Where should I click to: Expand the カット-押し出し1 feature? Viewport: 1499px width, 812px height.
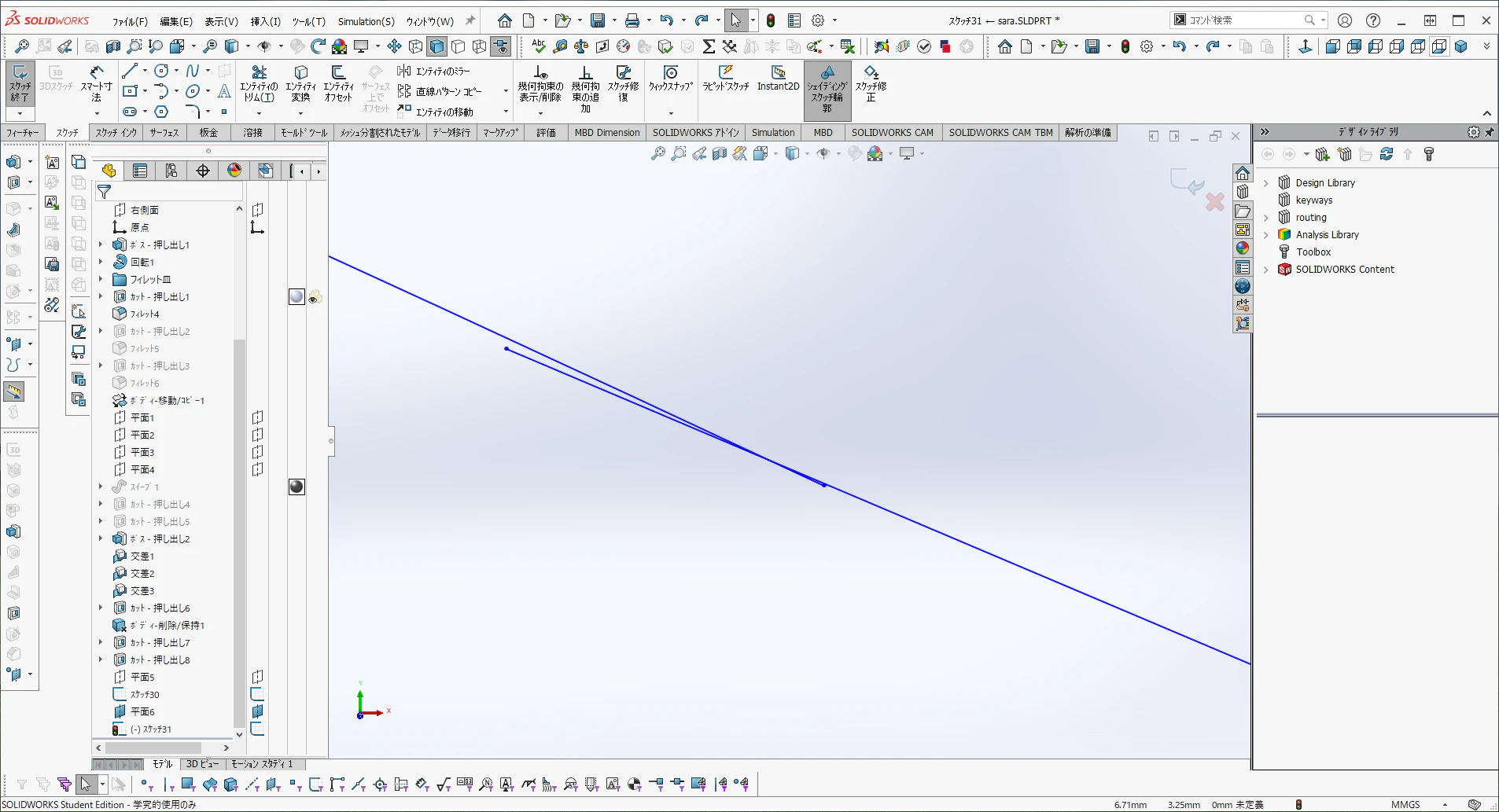pyautogui.click(x=101, y=296)
